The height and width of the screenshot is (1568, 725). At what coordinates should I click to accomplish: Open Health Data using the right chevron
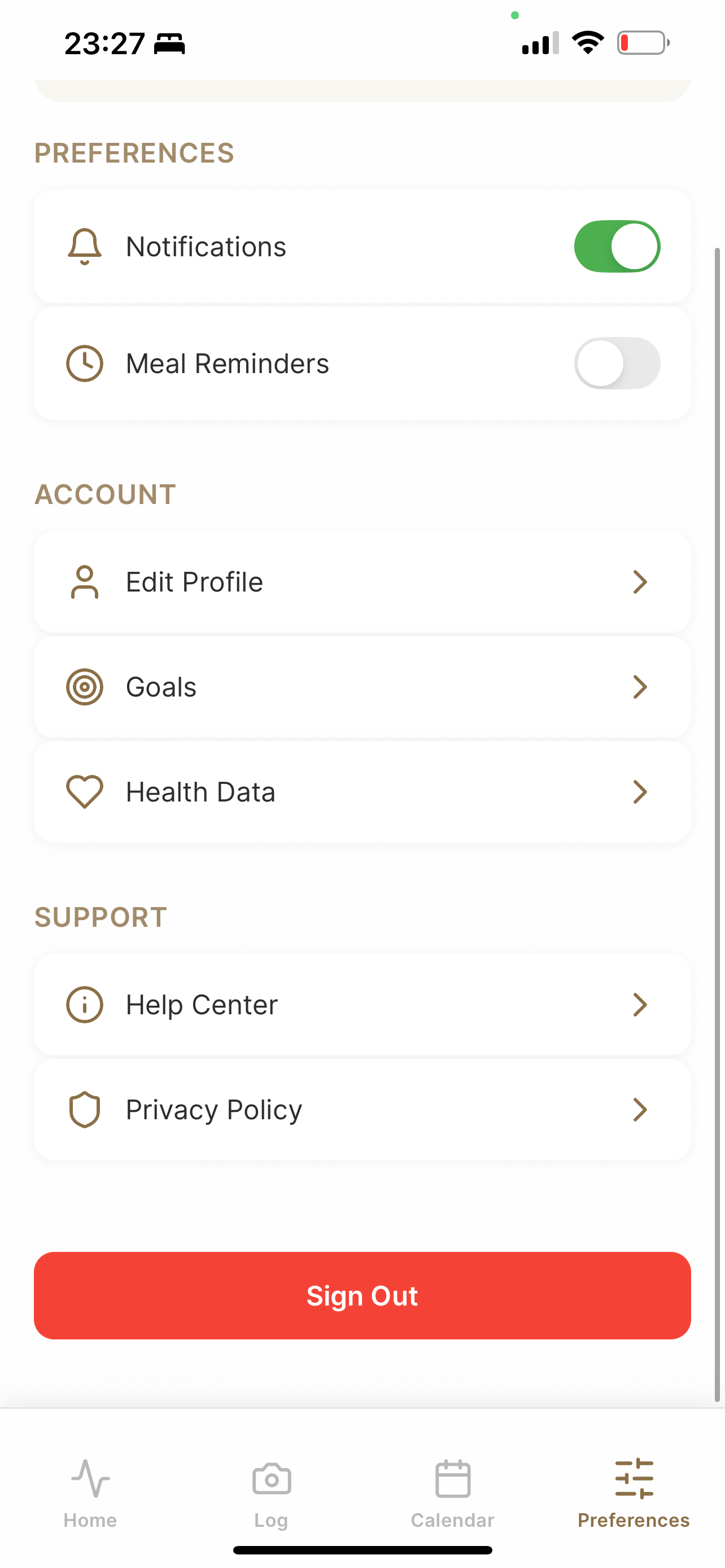click(x=640, y=792)
